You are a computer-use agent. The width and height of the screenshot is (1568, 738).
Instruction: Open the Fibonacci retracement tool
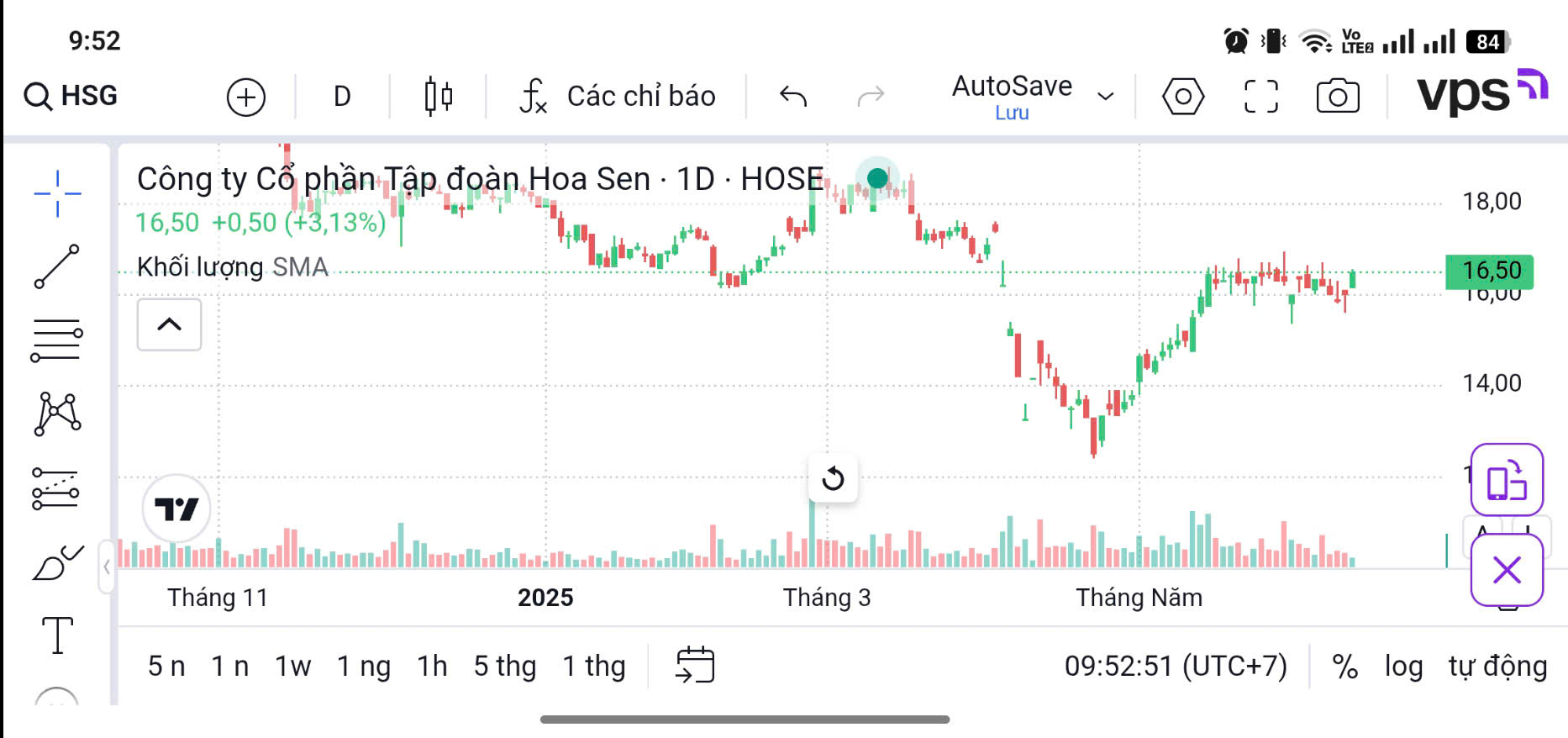[56, 340]
